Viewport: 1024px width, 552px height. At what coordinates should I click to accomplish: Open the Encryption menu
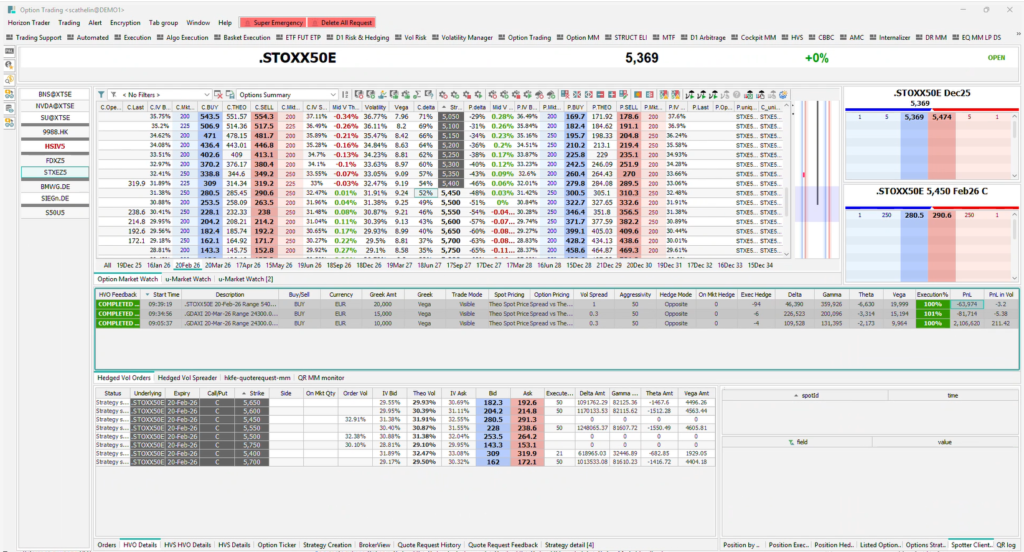point(125,23)
